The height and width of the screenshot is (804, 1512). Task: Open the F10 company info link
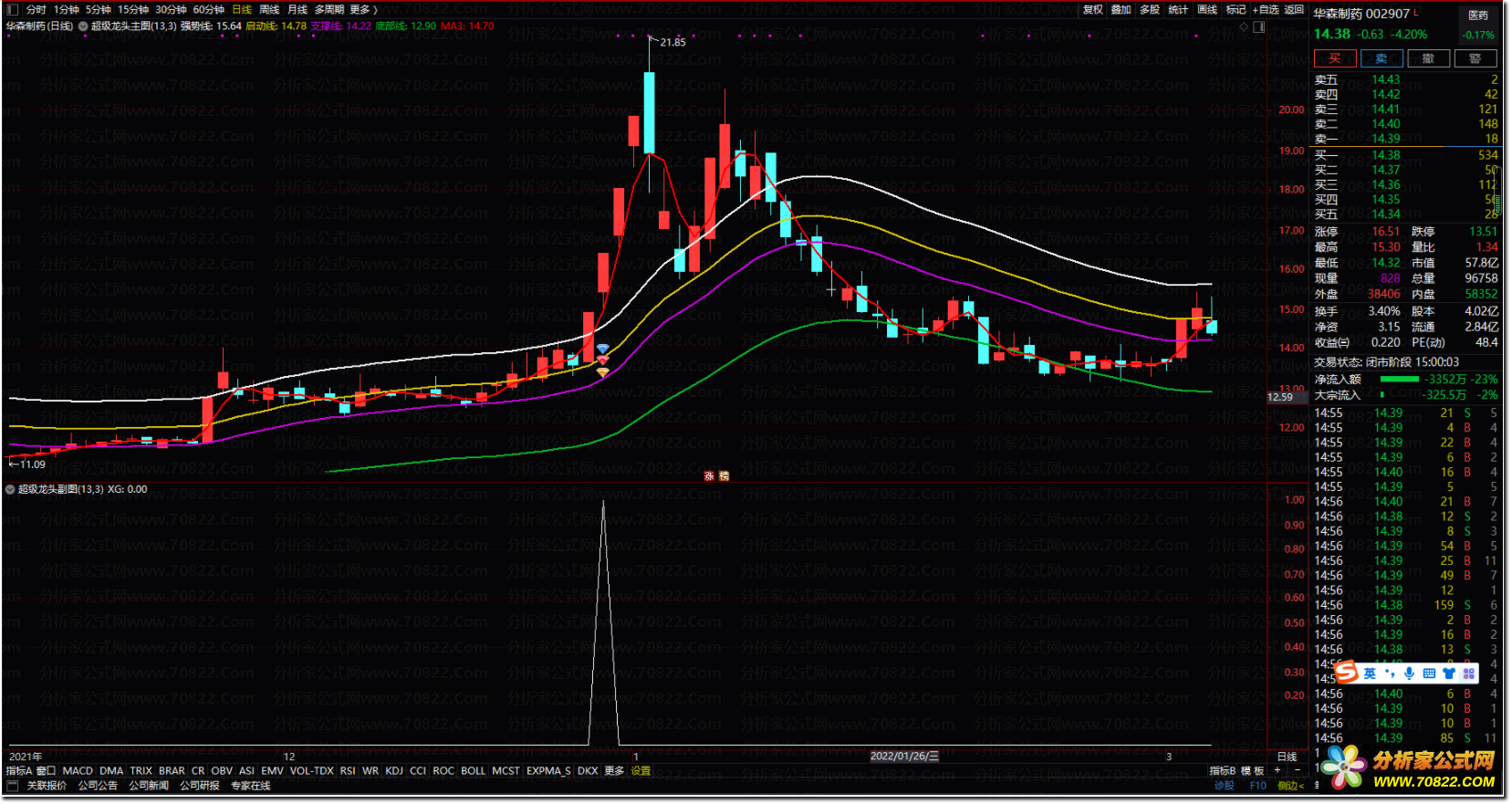(x=1257, y=787)
